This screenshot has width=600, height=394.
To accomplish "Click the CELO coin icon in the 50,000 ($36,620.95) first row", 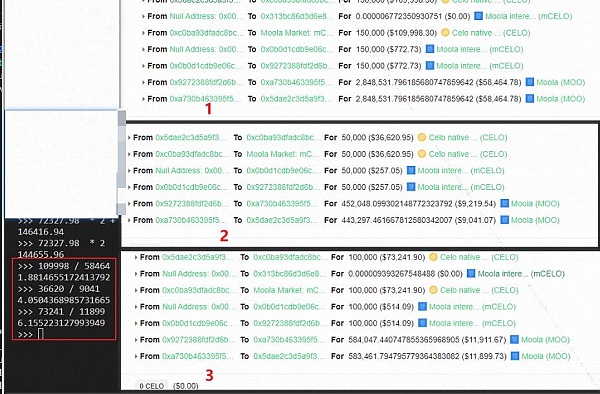I will click(x=422, y=137).
